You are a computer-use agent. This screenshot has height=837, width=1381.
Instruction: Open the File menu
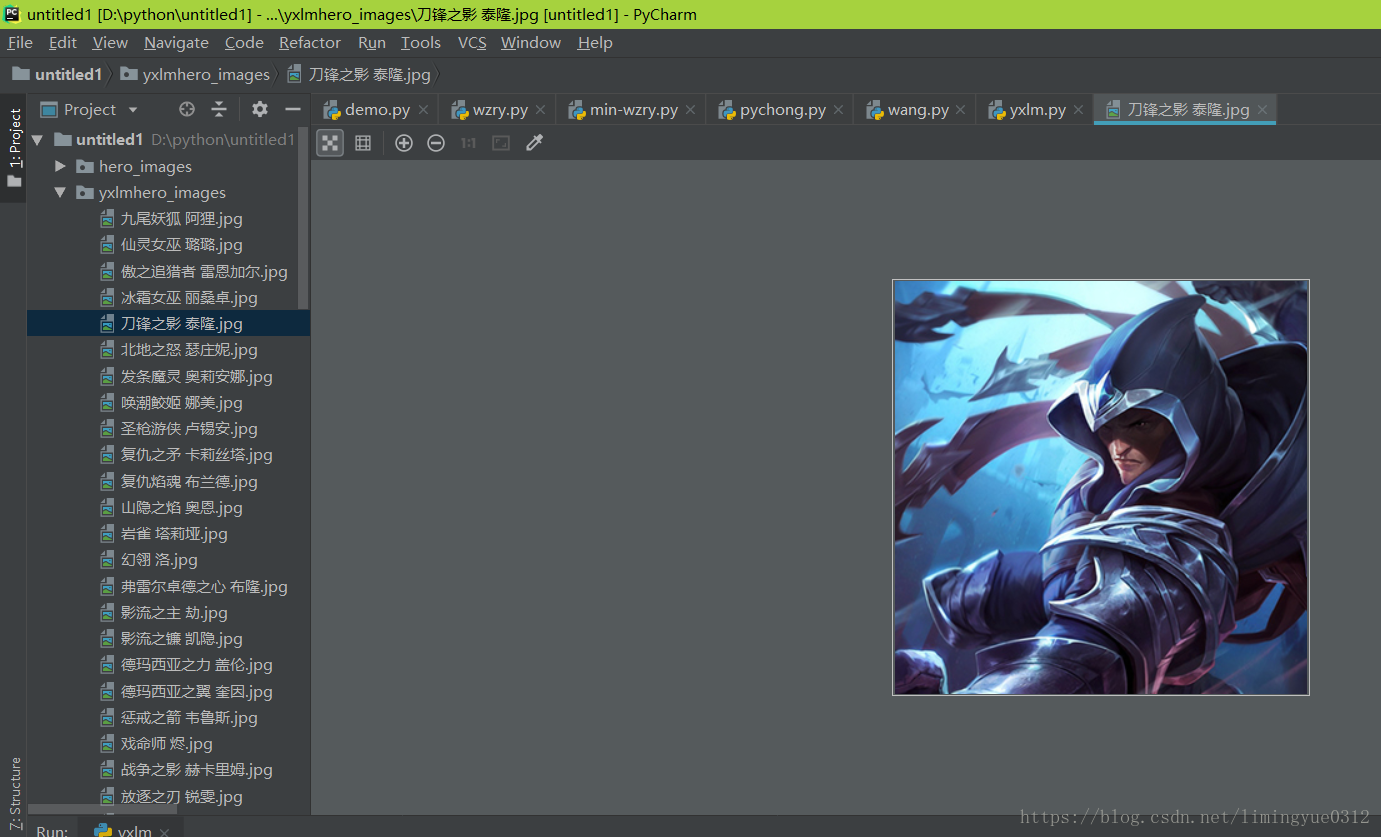point(20,42)
